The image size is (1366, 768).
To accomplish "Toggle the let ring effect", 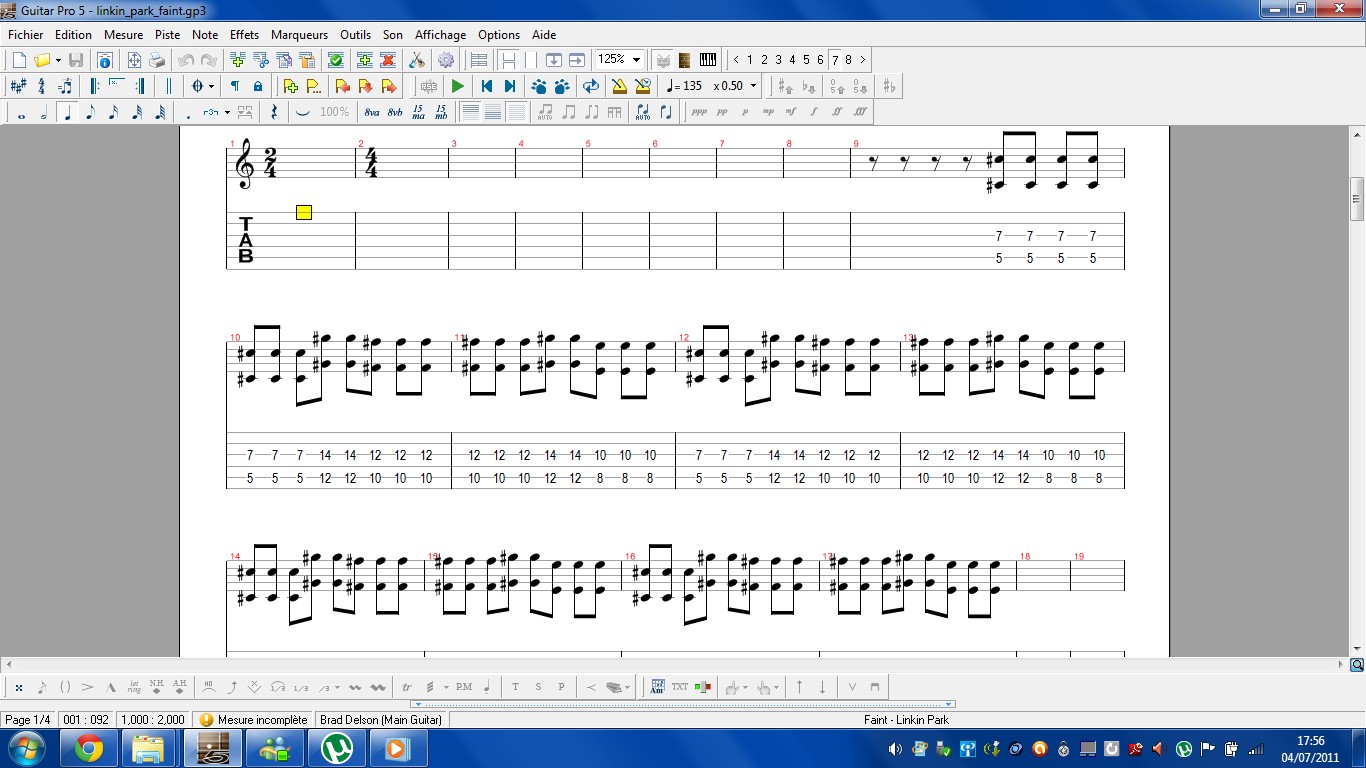I will pos(134,687).
